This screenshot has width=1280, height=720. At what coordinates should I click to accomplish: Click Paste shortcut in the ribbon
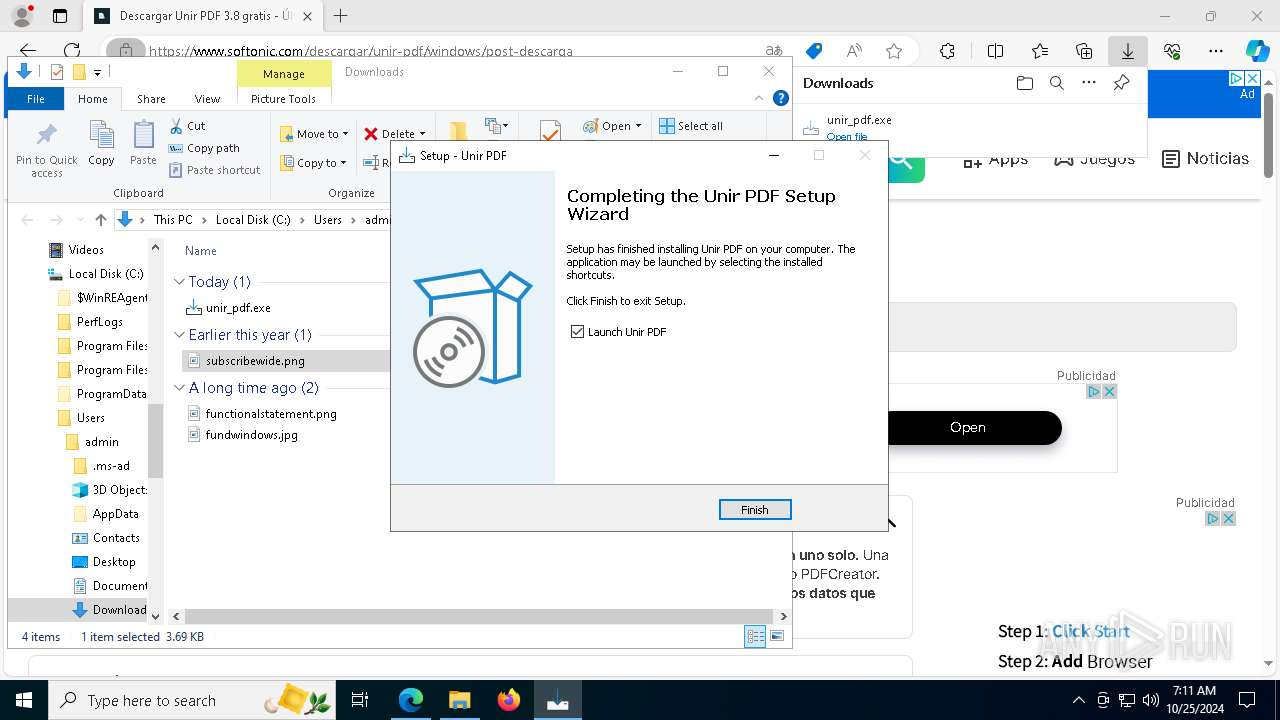(x=214, y=170)
